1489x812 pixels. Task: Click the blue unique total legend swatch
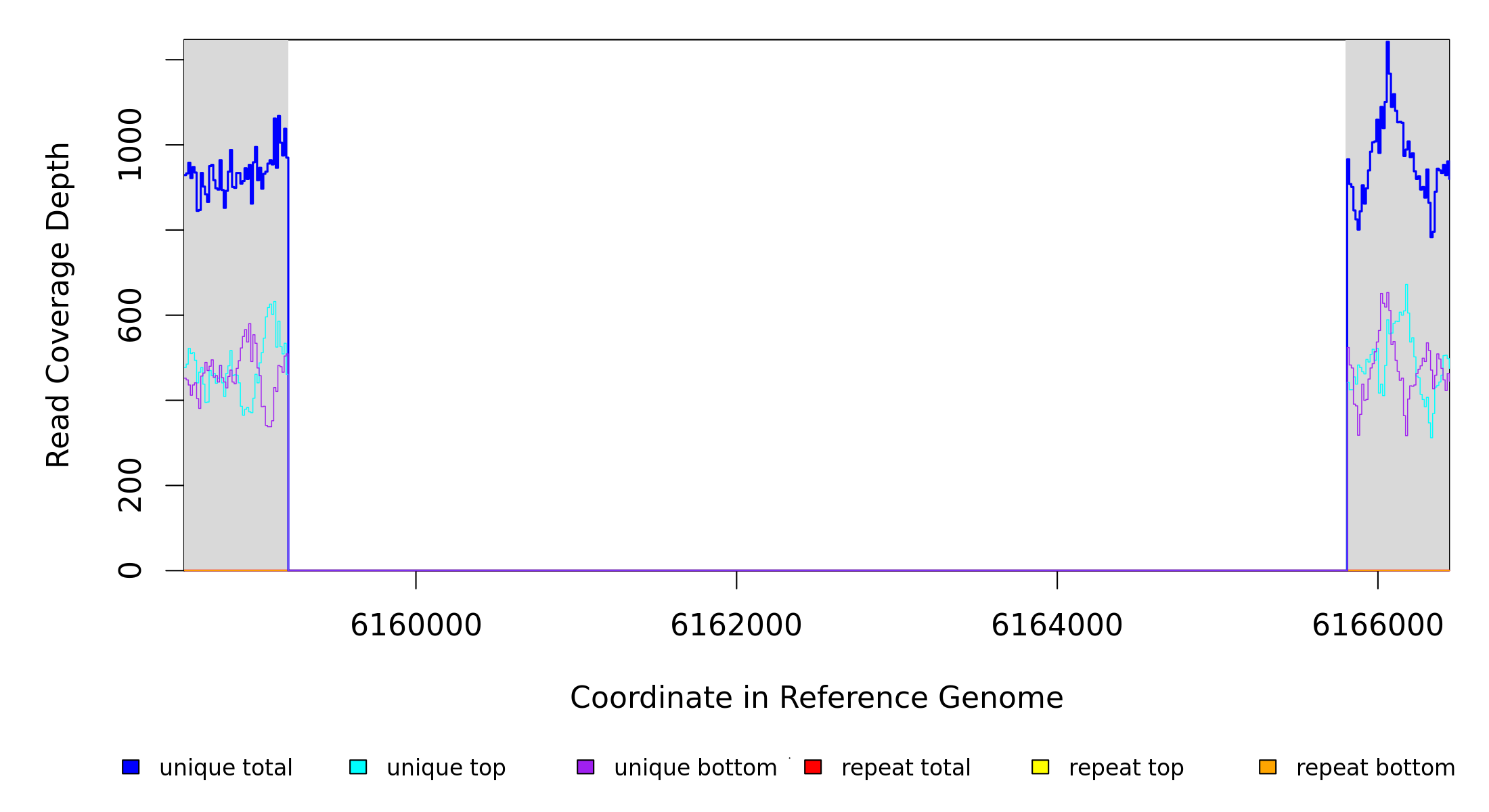click(131, 767)
